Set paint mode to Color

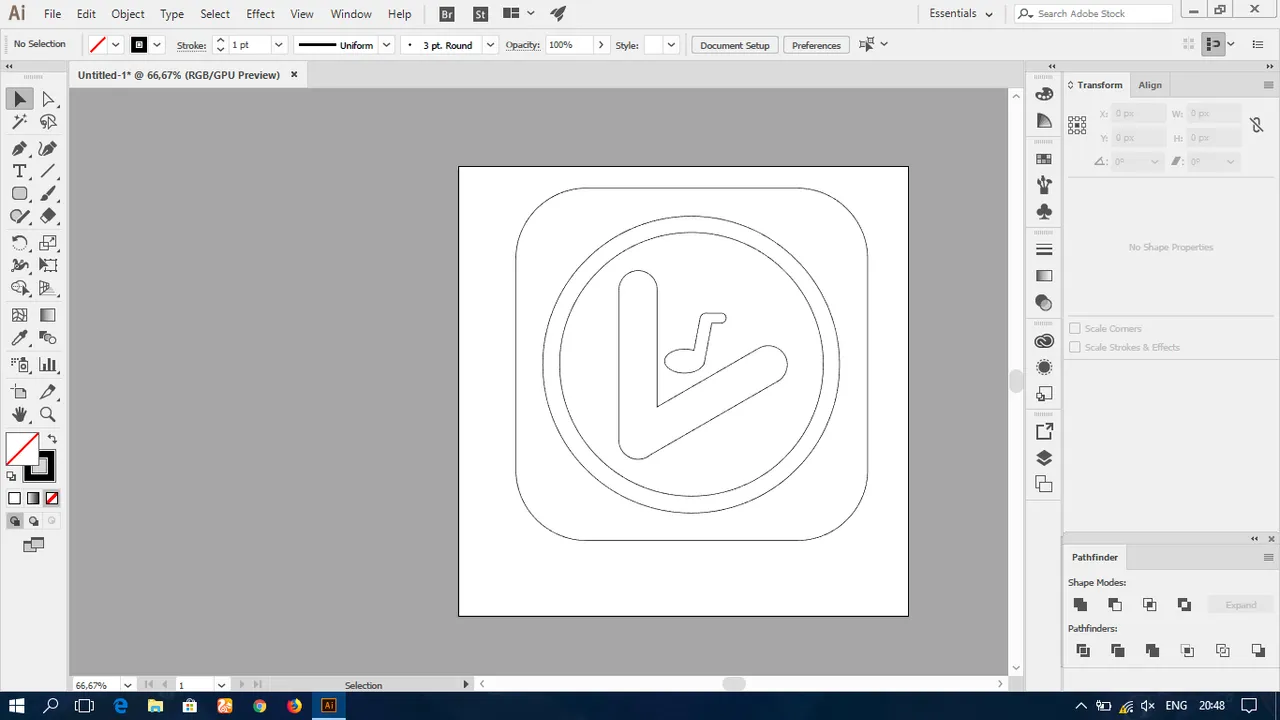tap(14, 498)
